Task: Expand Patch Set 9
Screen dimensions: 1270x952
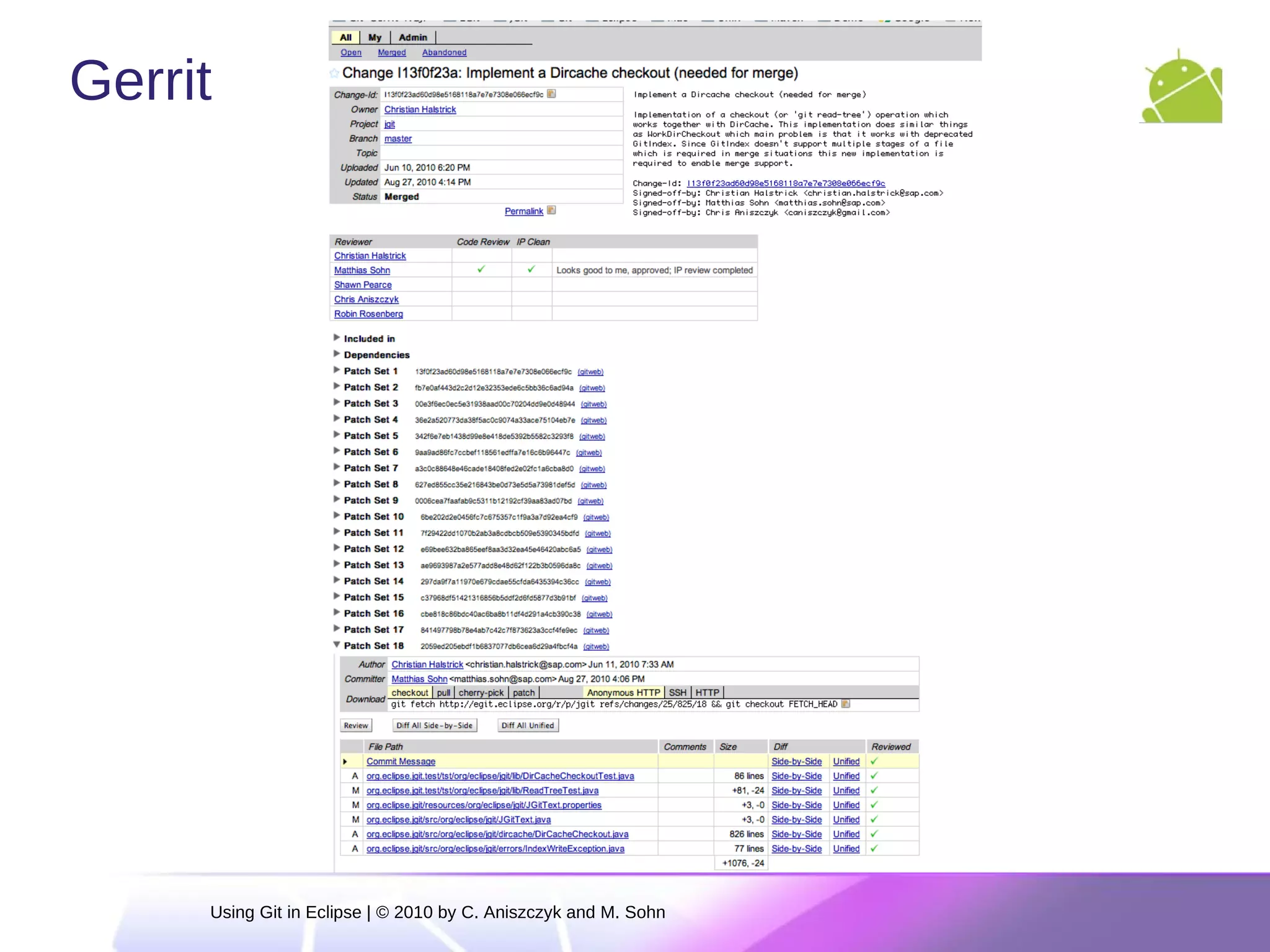Action: 337,499
